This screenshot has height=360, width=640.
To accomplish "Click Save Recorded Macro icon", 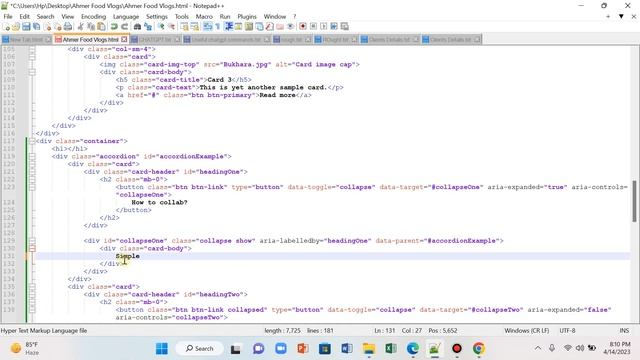I will pyautogui.click(x=344, y=27).
